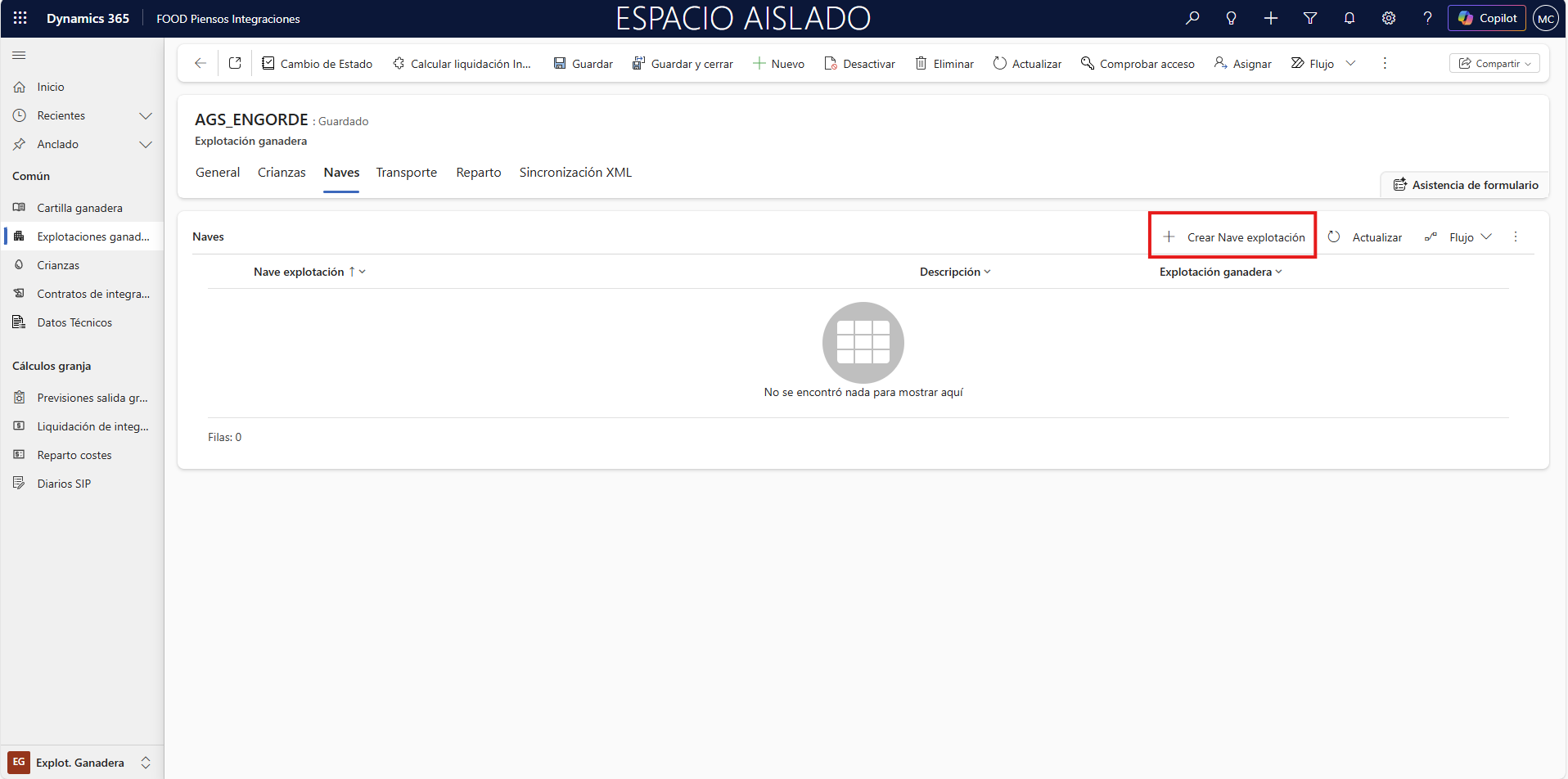The height and width of the screenshot is (779, 1568).
Task: Open record in new window icon
Action: tap(235, 63)
